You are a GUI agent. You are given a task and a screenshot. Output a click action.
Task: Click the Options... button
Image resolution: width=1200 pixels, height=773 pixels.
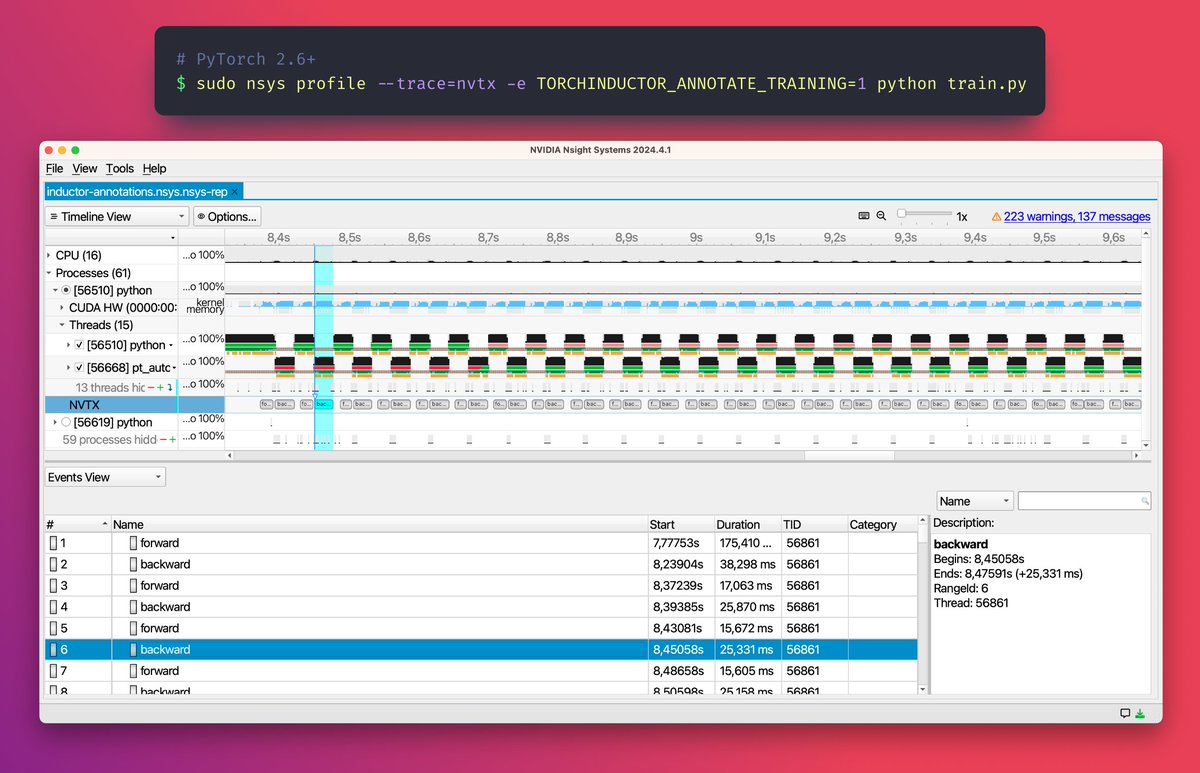tap(227, 216)
